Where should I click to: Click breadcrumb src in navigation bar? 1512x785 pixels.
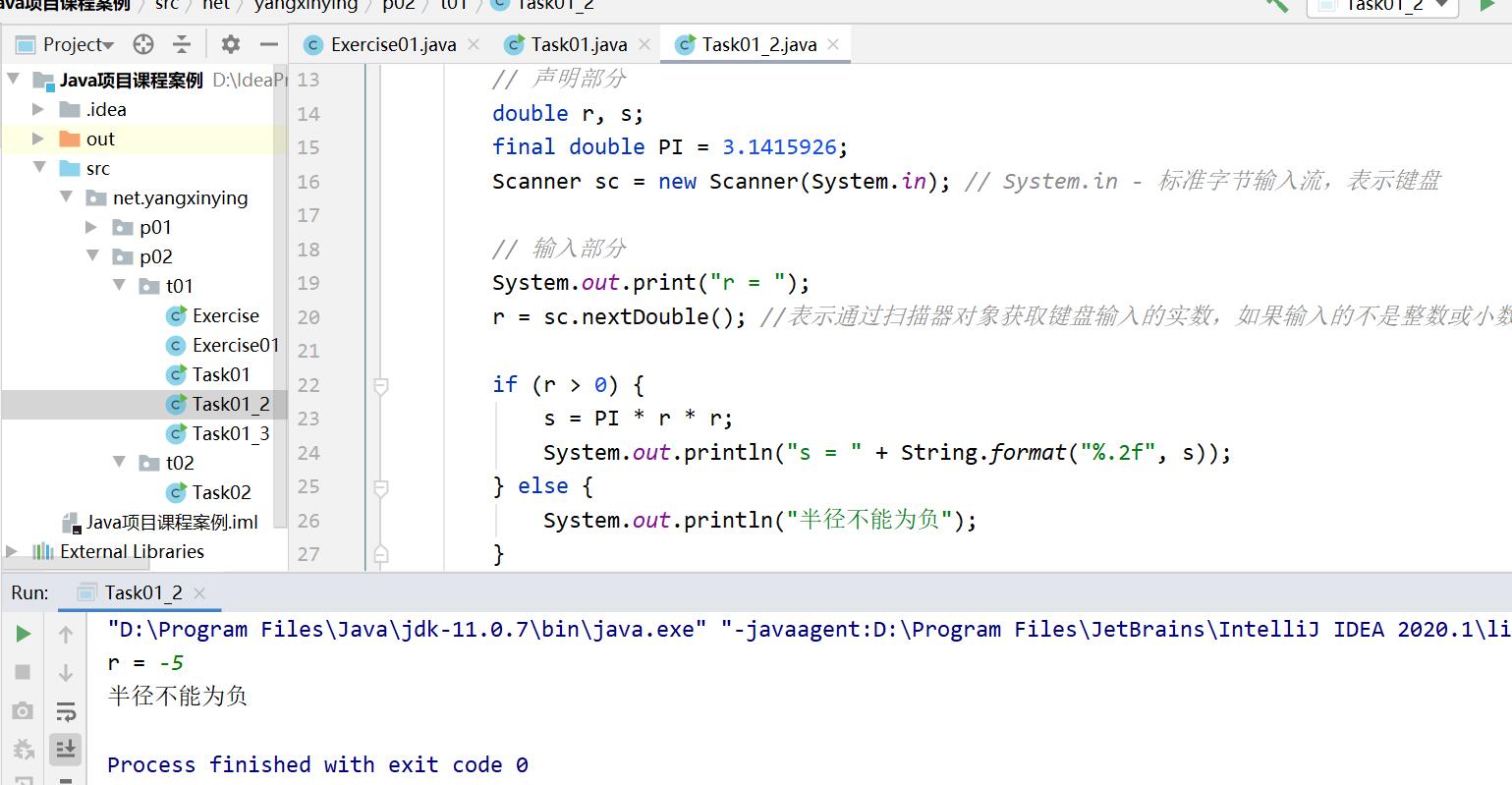click(x=167, y=5)
